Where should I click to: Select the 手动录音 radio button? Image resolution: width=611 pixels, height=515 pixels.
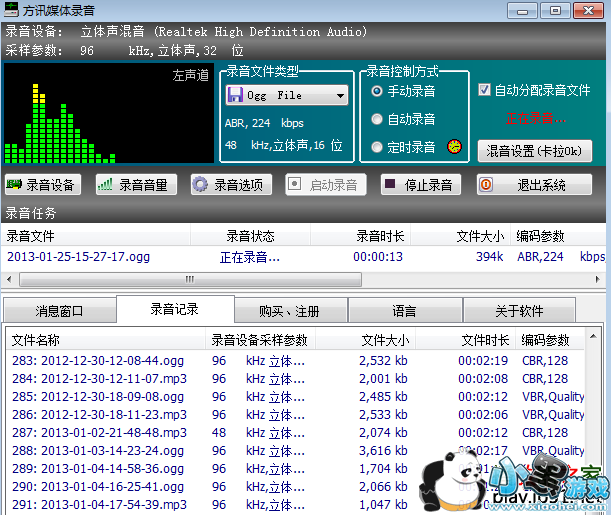coord(376,91)
